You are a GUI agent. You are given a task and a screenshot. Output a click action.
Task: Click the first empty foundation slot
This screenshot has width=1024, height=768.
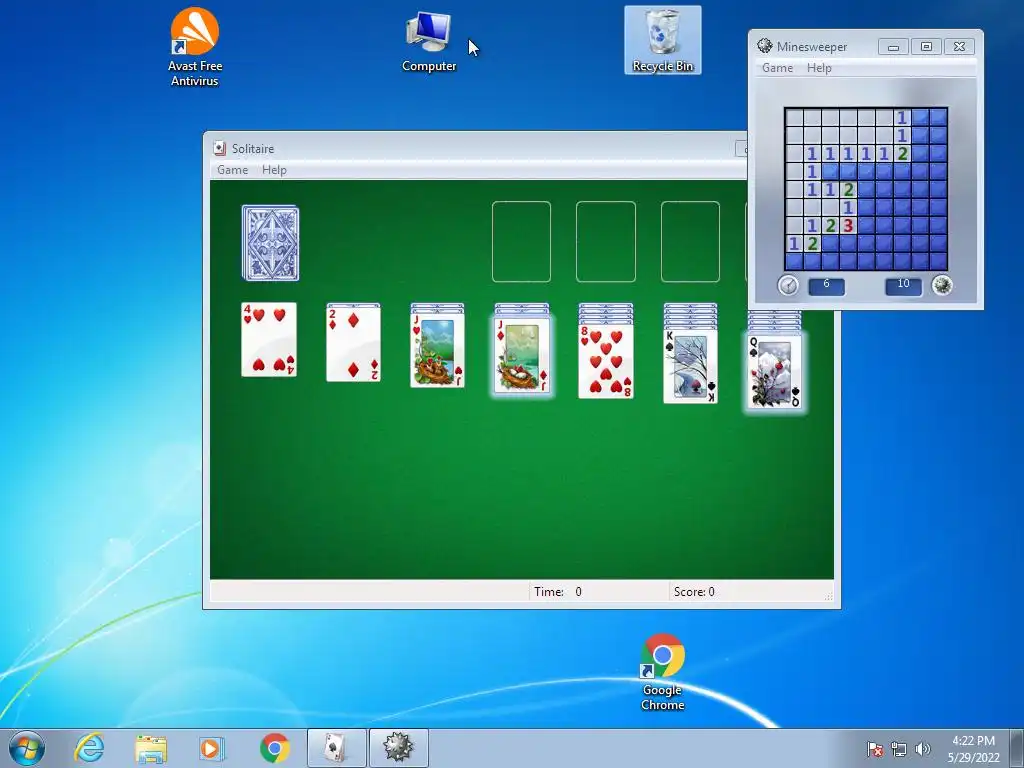pyautogui.click(x=521, y=242)
